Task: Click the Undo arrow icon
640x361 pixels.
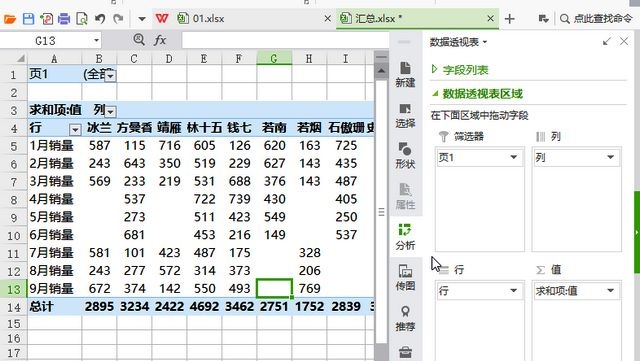Action: coord(100,19)
